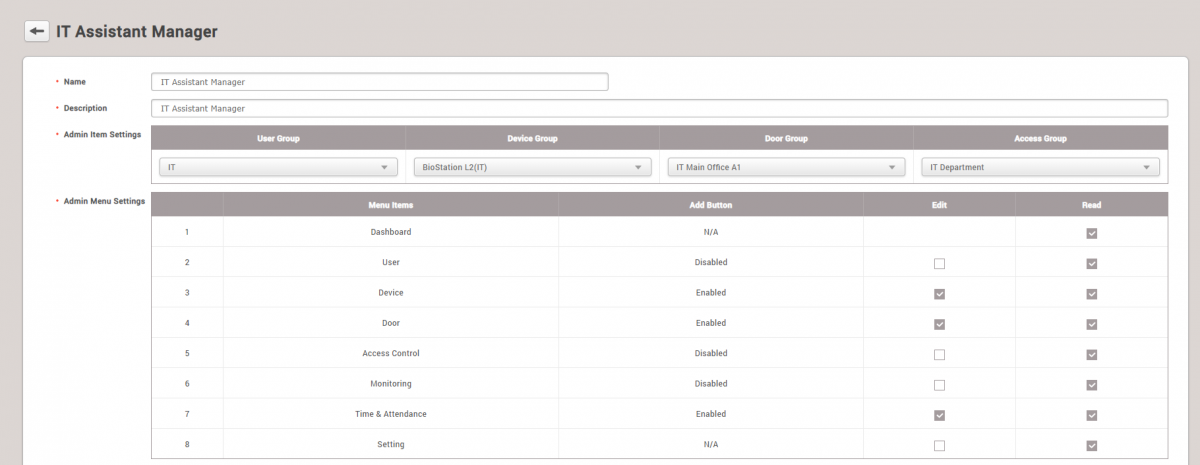1200x465 pixels.
Task: Open the Door Group IT Main Office A1 dropdown
Action: pyautogui.click(x=786, y=168)
